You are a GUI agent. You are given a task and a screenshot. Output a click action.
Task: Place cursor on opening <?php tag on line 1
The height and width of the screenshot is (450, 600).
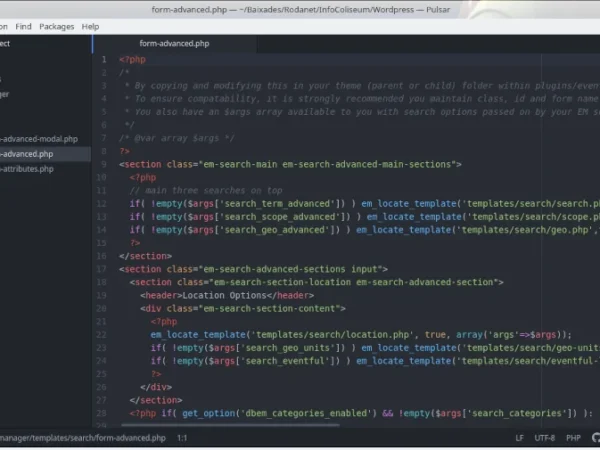pos(132,60)
